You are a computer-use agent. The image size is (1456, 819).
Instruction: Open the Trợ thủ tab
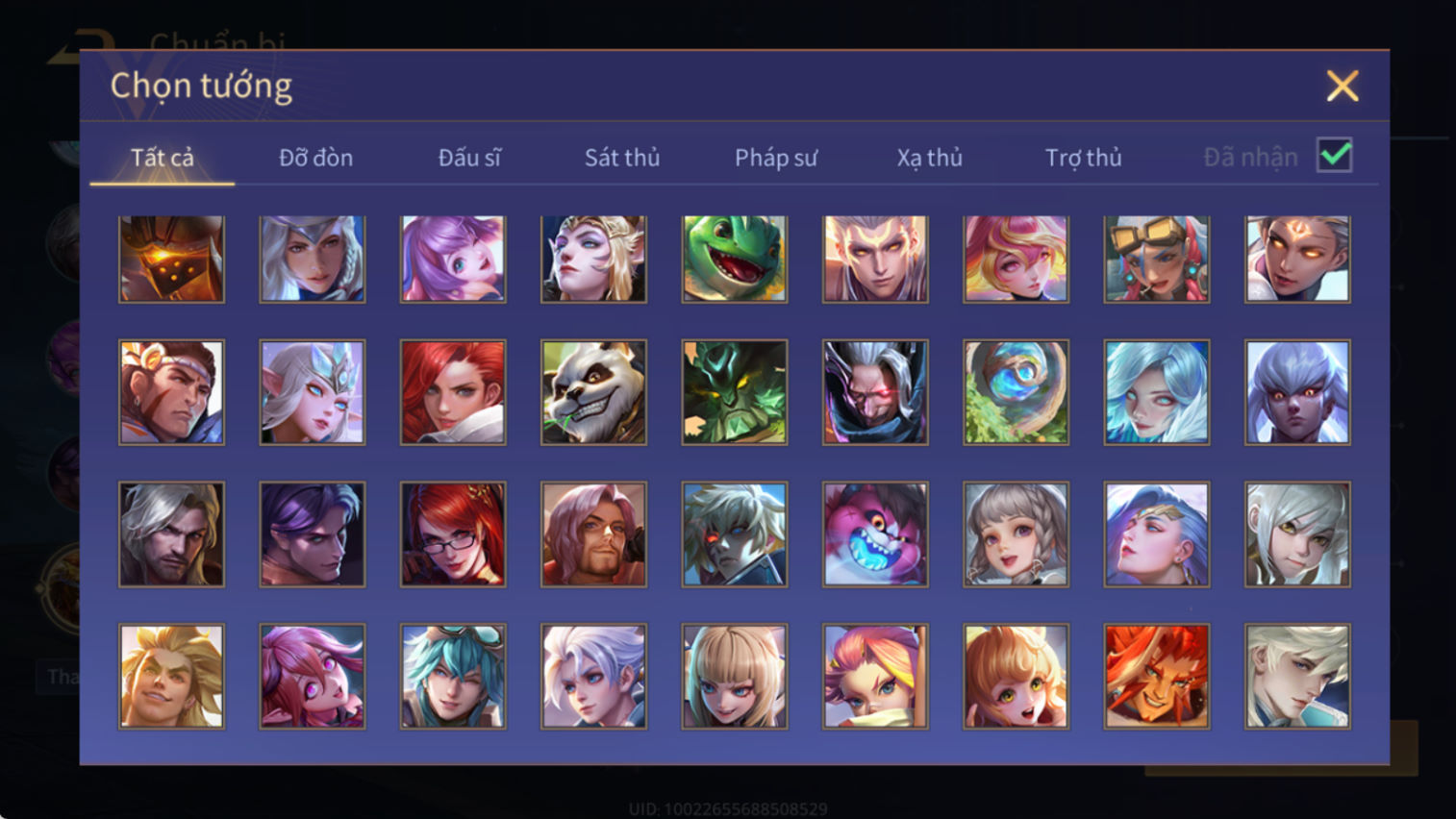(1083, 158)
